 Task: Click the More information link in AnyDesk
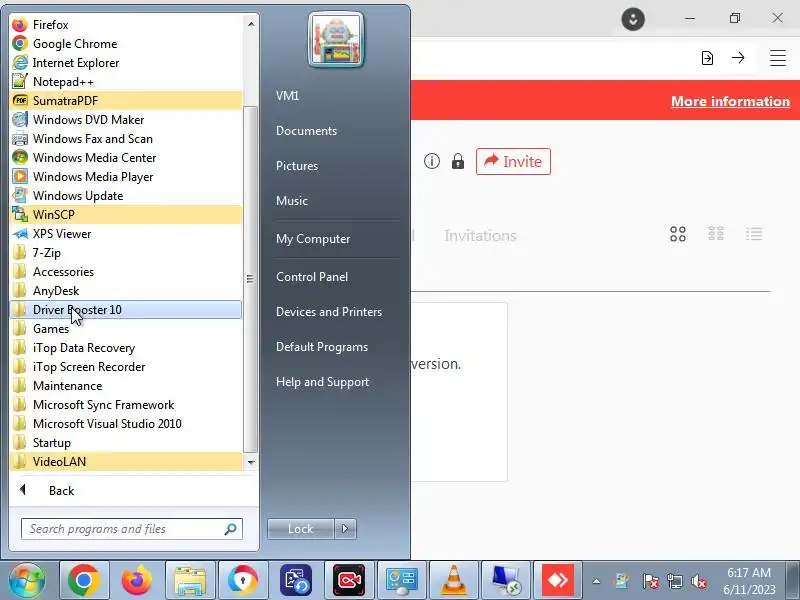click(x=730, y=101)
